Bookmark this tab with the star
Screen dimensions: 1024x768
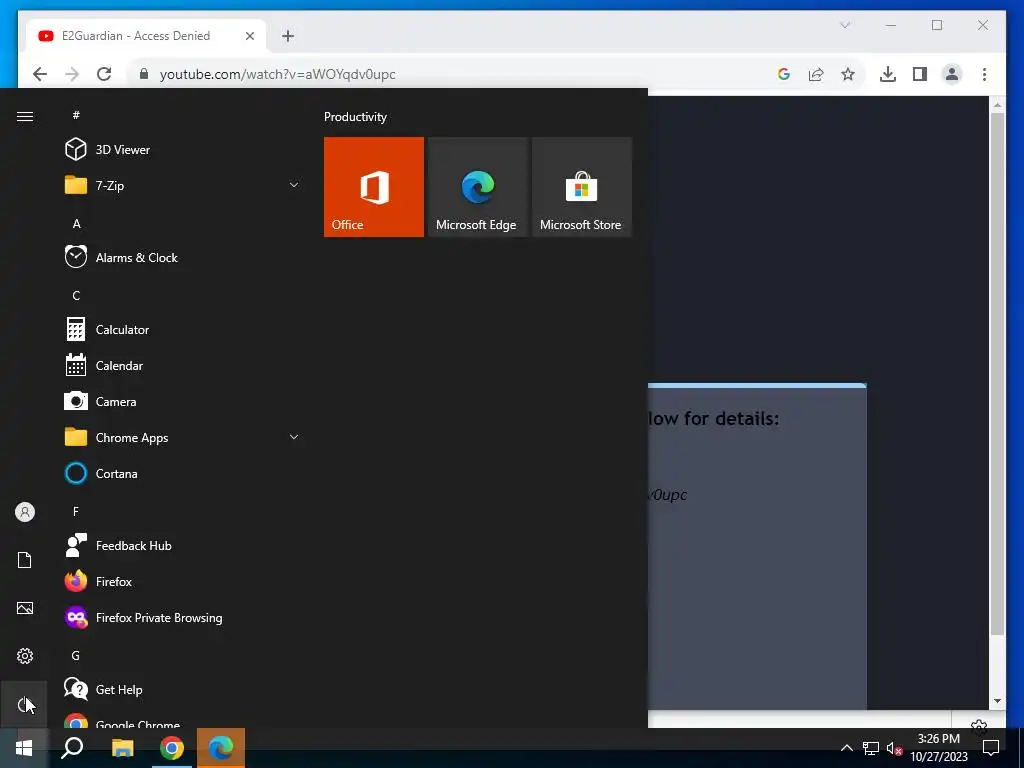click(x=848, y=74)
